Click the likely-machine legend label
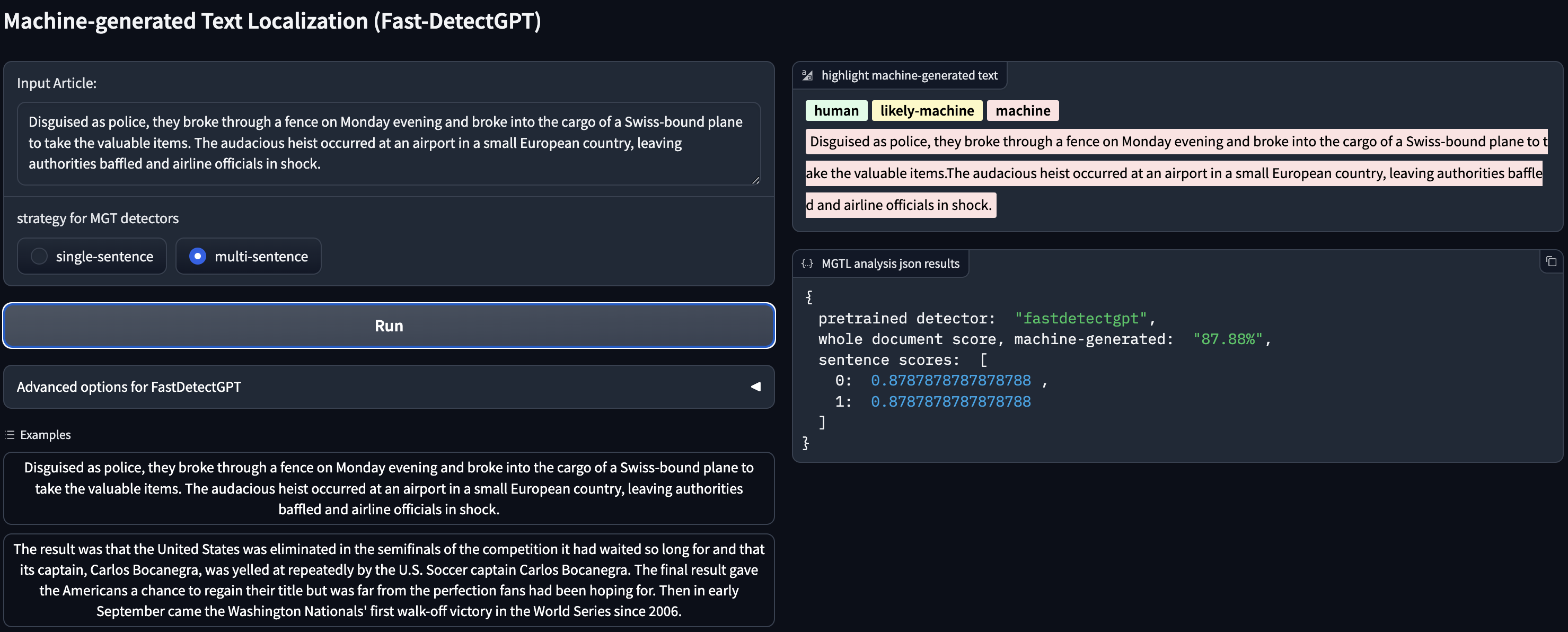1568x632 pixels. [927, 111]
